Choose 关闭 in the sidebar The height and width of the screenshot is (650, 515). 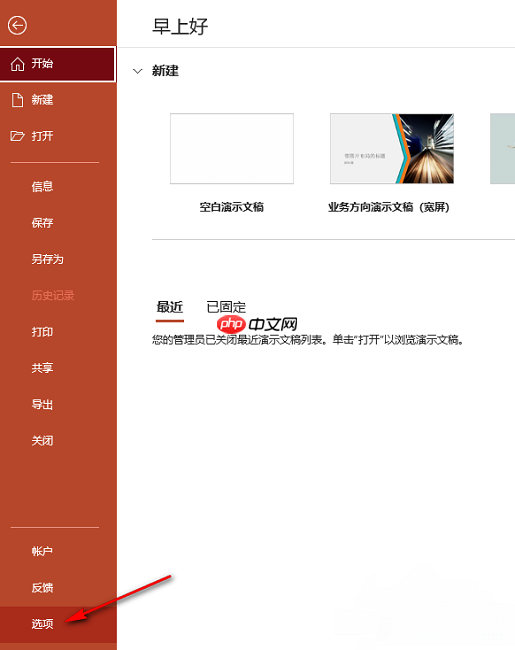(x=58, y=441)
